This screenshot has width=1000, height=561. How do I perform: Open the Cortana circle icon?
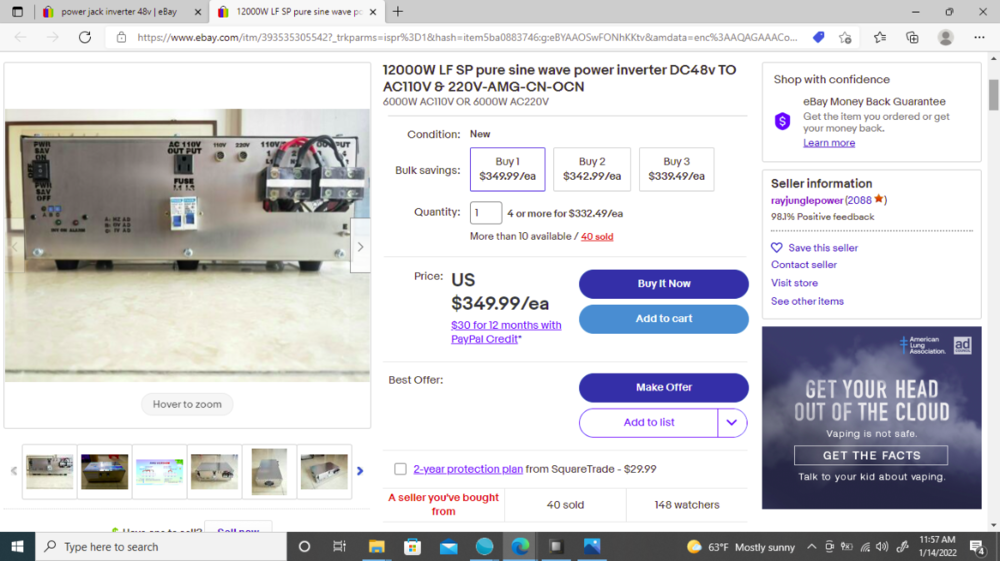click(304, 547)
